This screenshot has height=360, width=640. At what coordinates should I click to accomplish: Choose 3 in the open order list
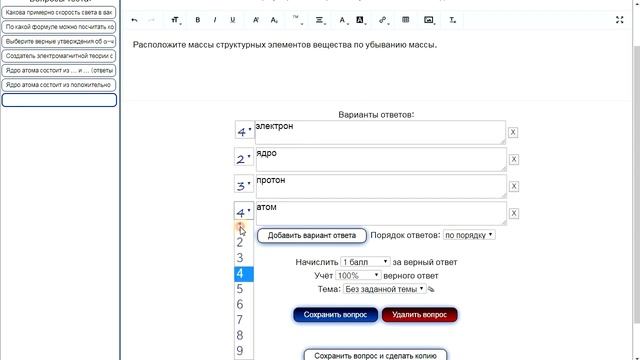244,258
